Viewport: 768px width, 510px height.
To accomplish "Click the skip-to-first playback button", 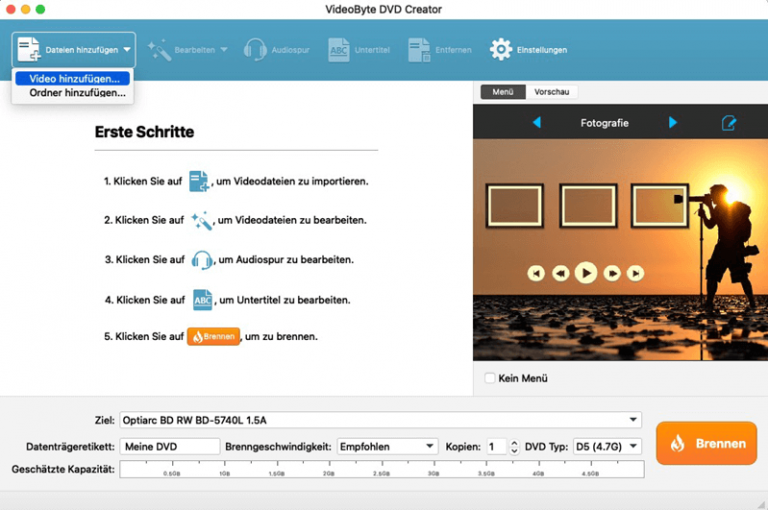I will (536, 273).
